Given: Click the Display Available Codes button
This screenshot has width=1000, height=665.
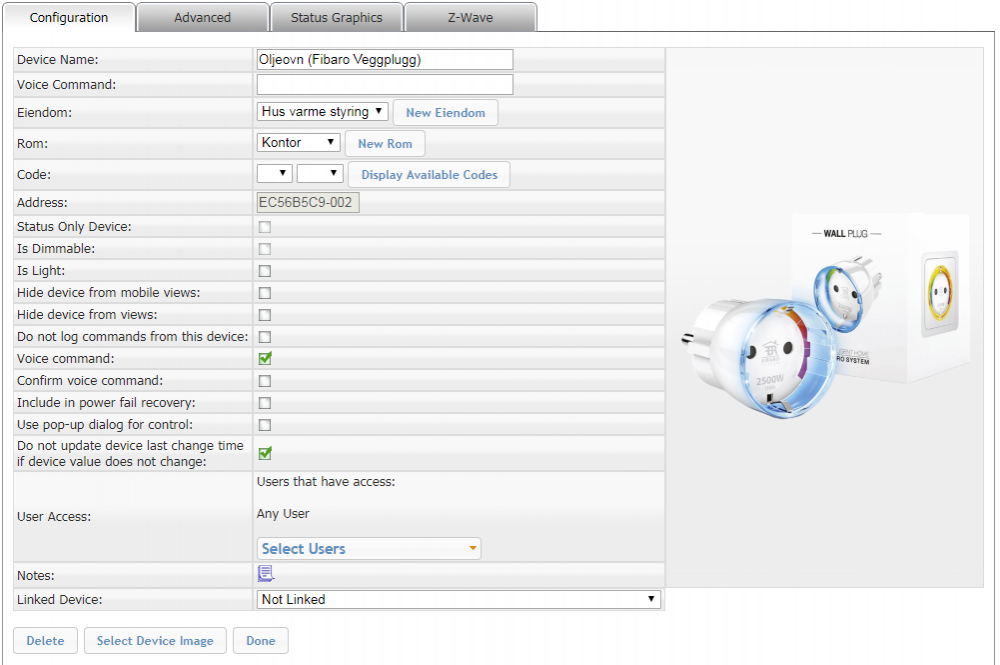Looking at the screenshot, I should [429, 175].
